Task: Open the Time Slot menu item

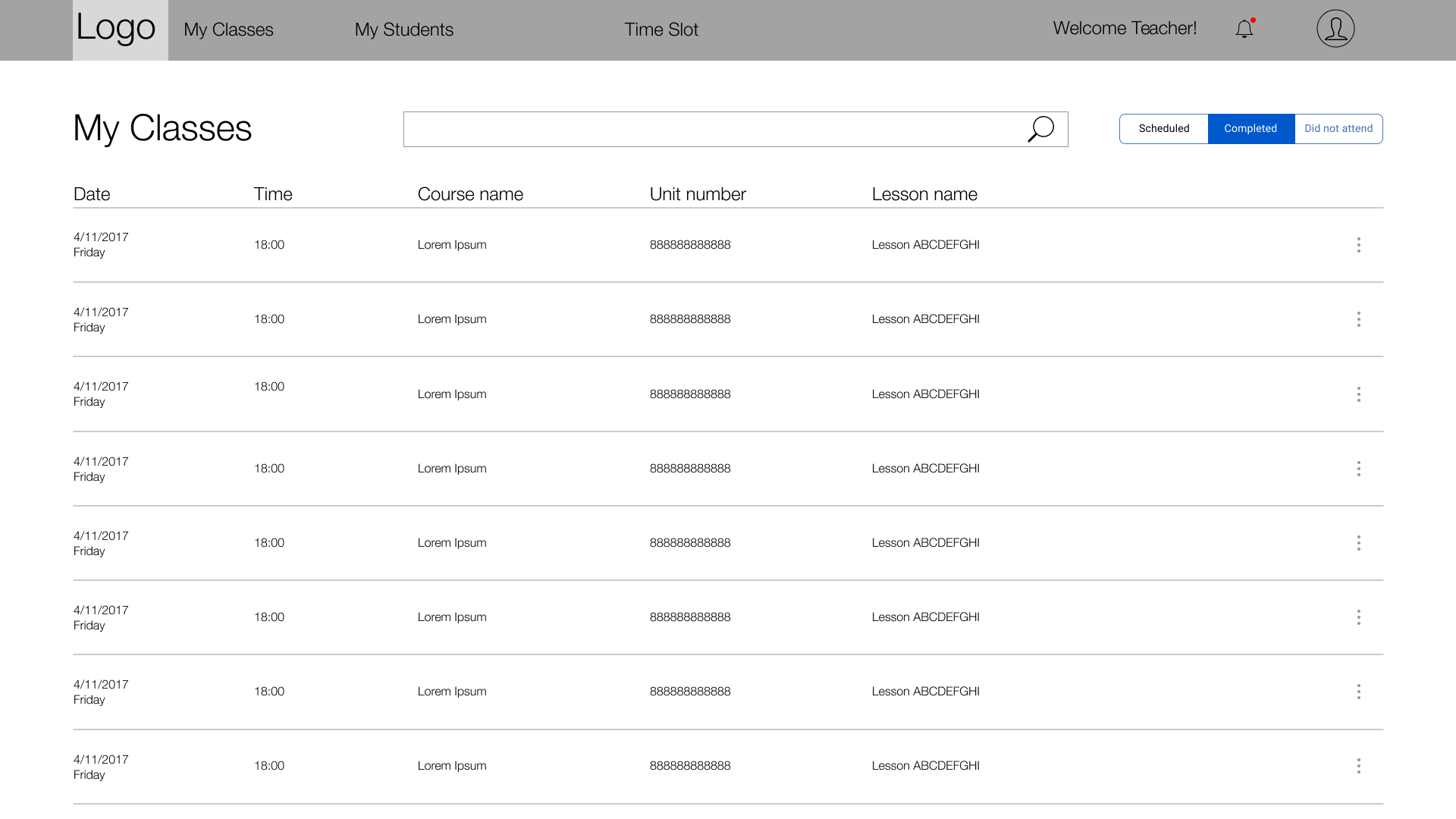Action: [661, 30]
